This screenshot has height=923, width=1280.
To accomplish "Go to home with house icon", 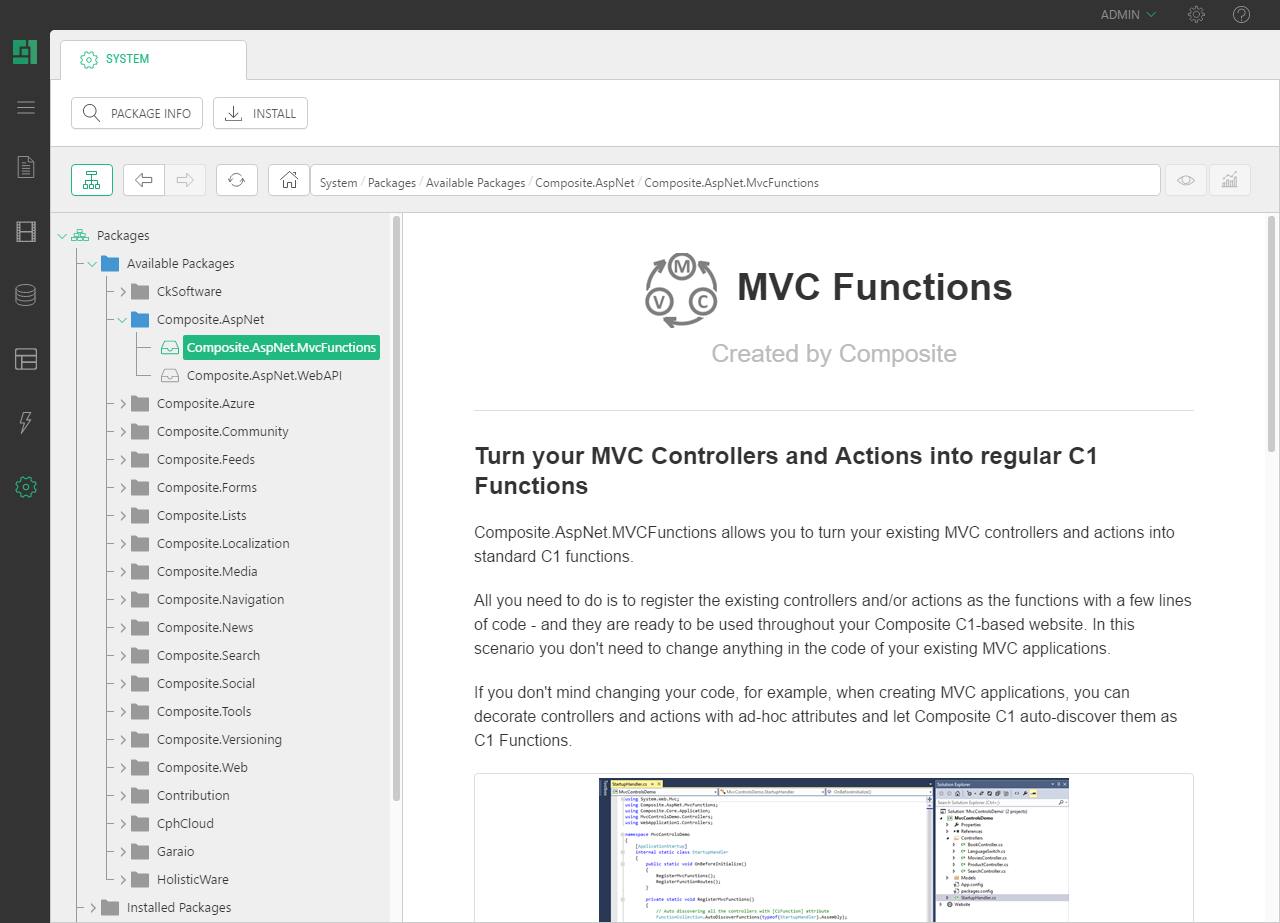I will [289, 180].
